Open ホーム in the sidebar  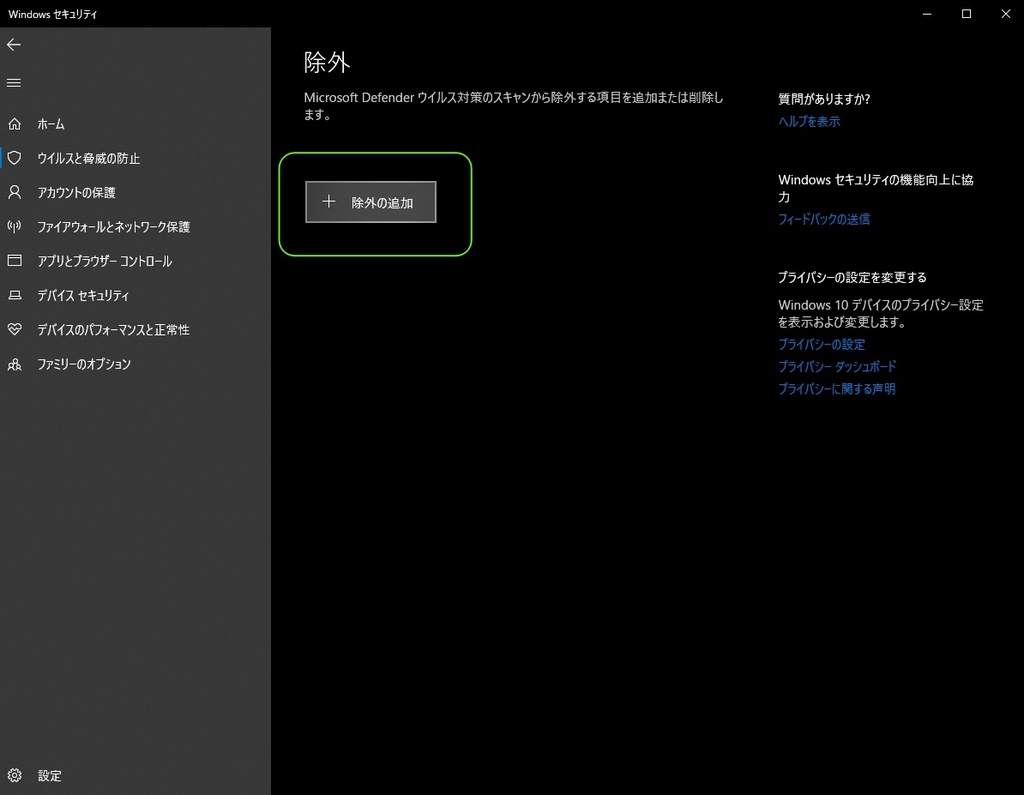(x=135, y=124)
